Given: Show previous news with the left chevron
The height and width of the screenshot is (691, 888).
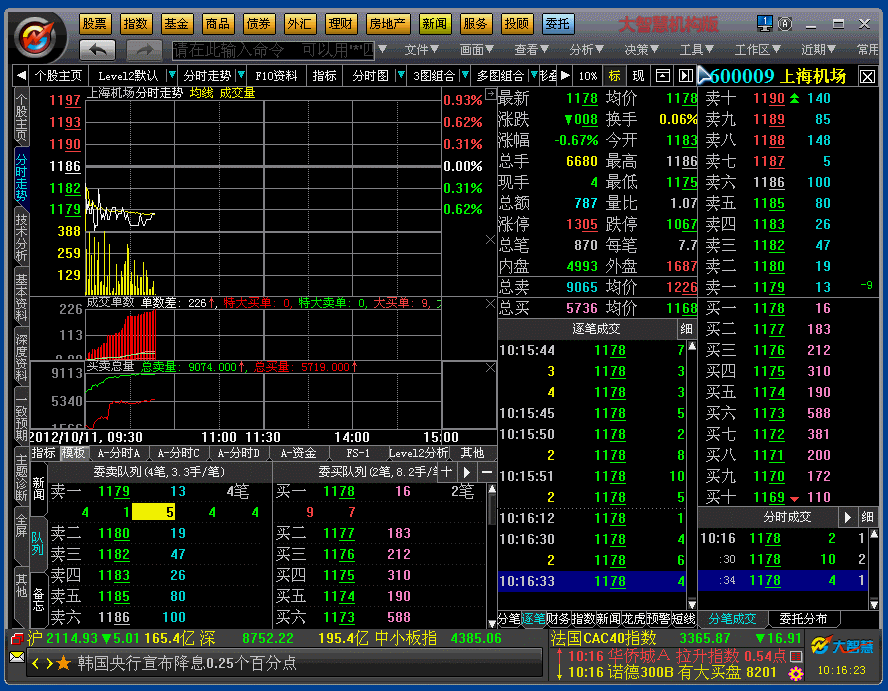Looking at the screenshot, I should tap(36, 663).
